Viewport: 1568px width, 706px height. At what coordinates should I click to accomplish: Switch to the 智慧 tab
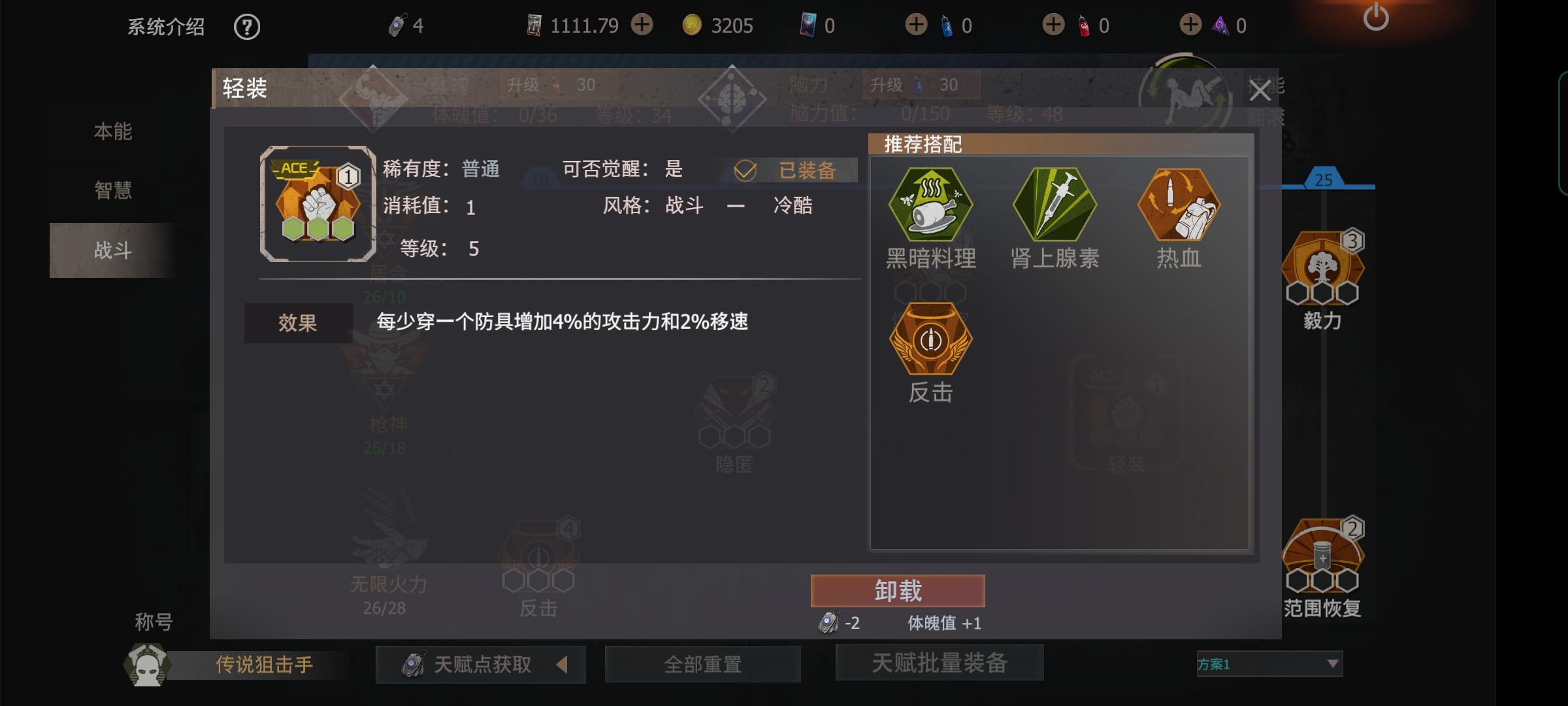(x=112, y=190)
